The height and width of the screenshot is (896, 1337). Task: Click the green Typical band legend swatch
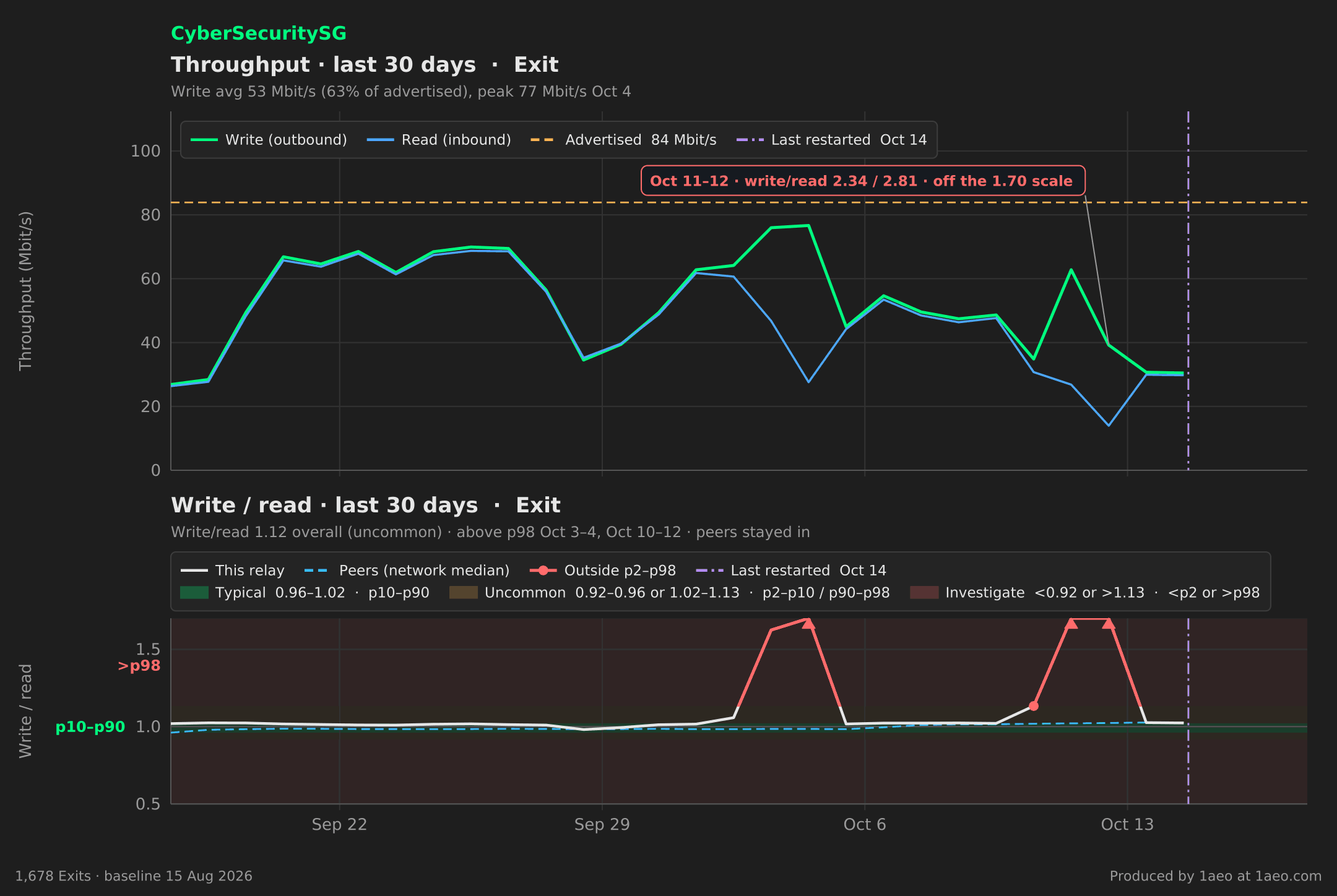tap(194, 593)
